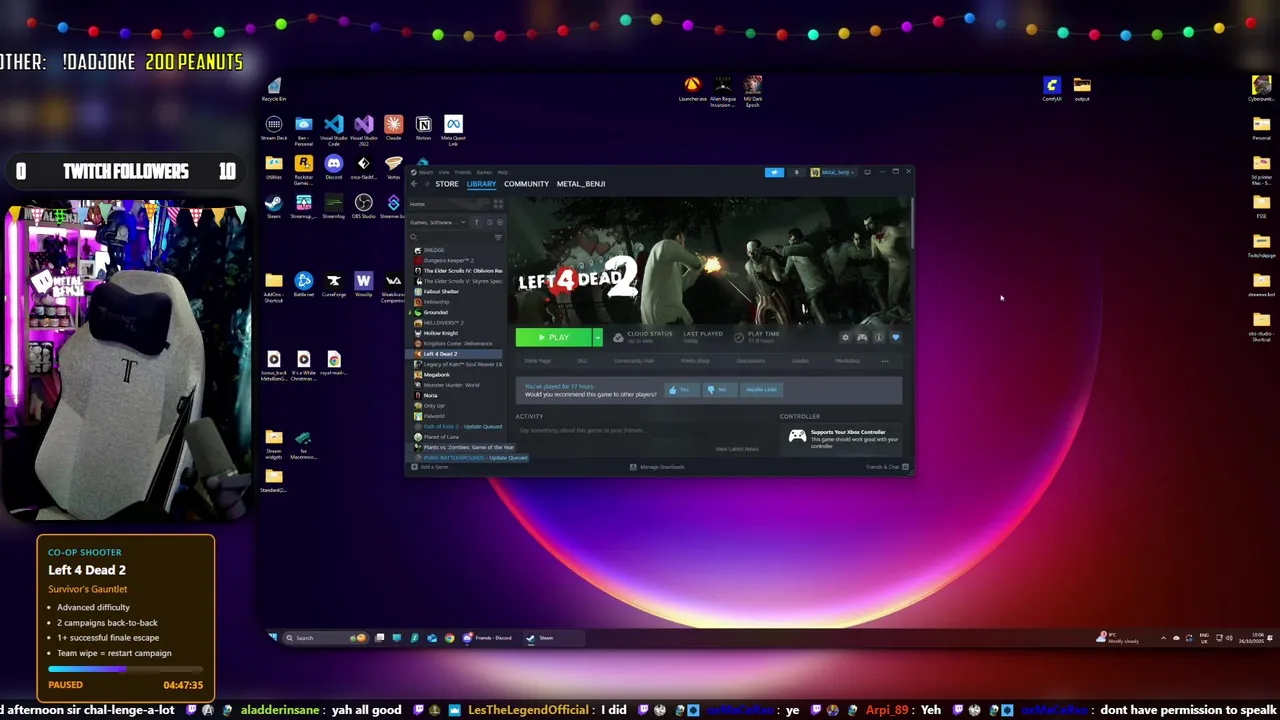Switch to the Friends - Discord taskbar item

pyautogui.click(x=488, y=638)
